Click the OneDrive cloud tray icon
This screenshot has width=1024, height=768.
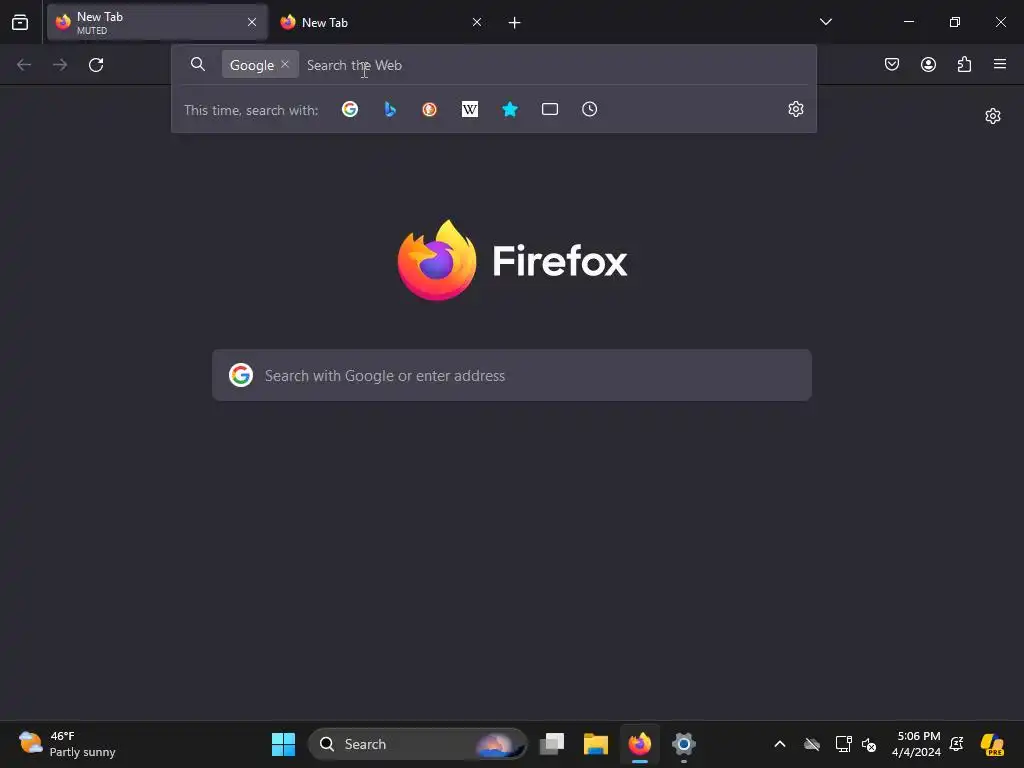[812, 744]
